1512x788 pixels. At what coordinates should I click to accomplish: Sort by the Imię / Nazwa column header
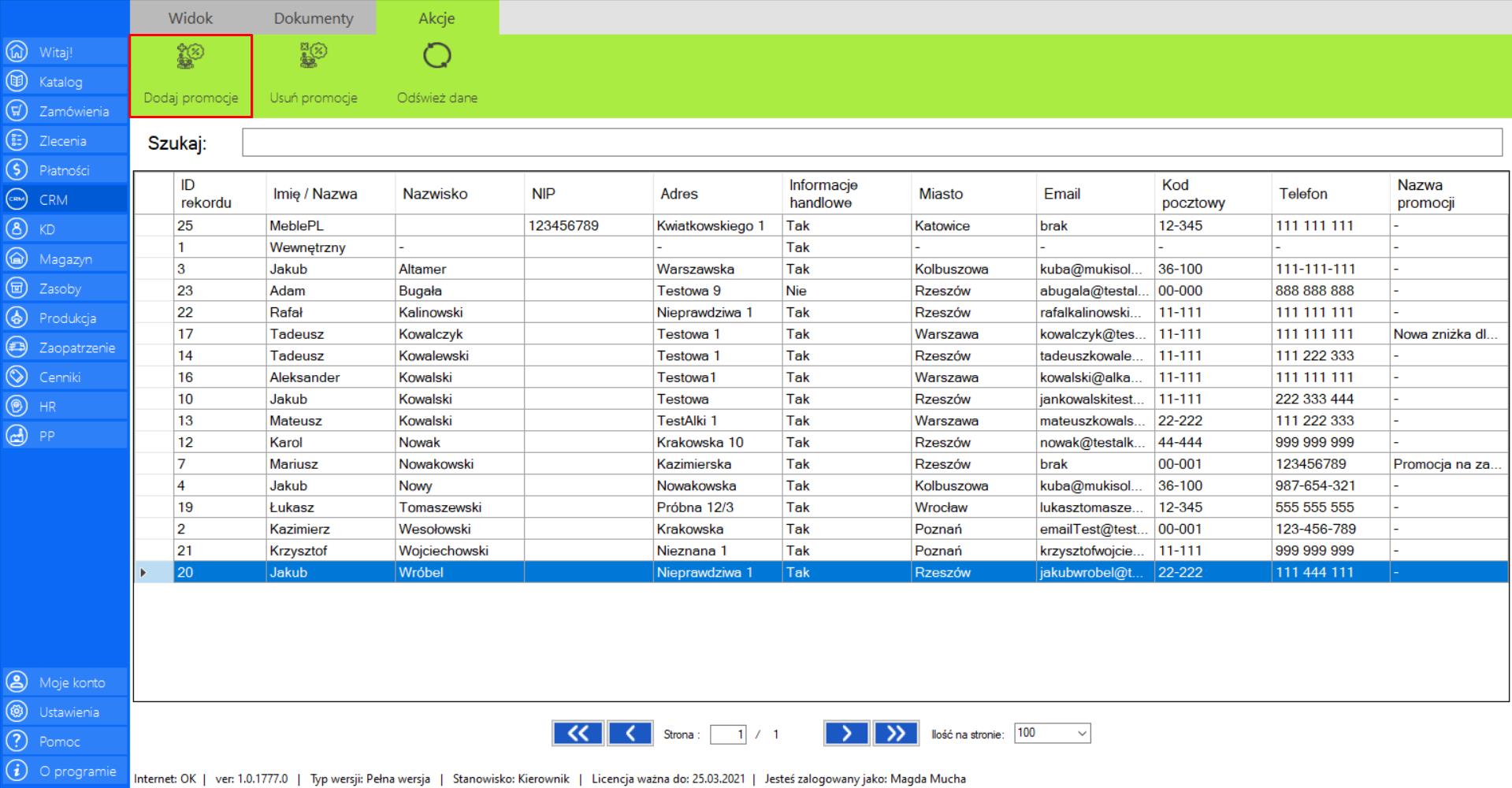pos(330,194)
